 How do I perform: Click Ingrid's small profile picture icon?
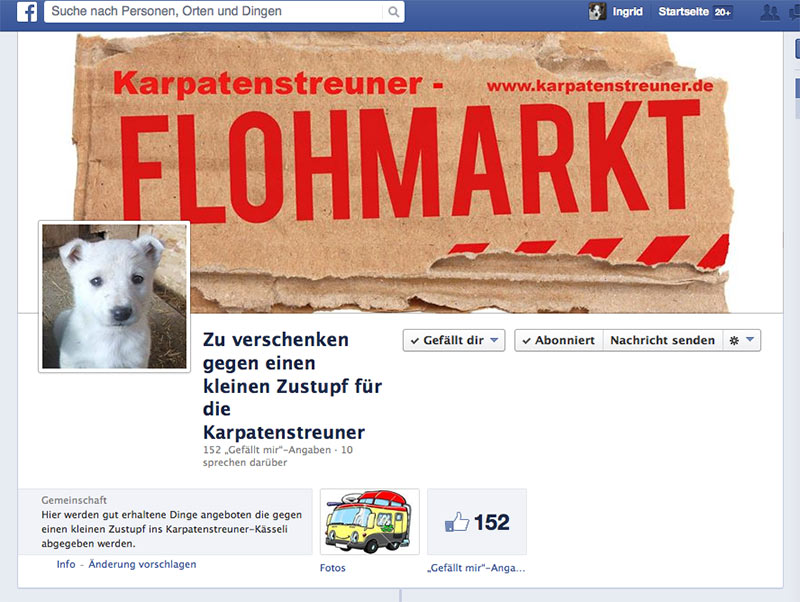[x=597, y=12]
